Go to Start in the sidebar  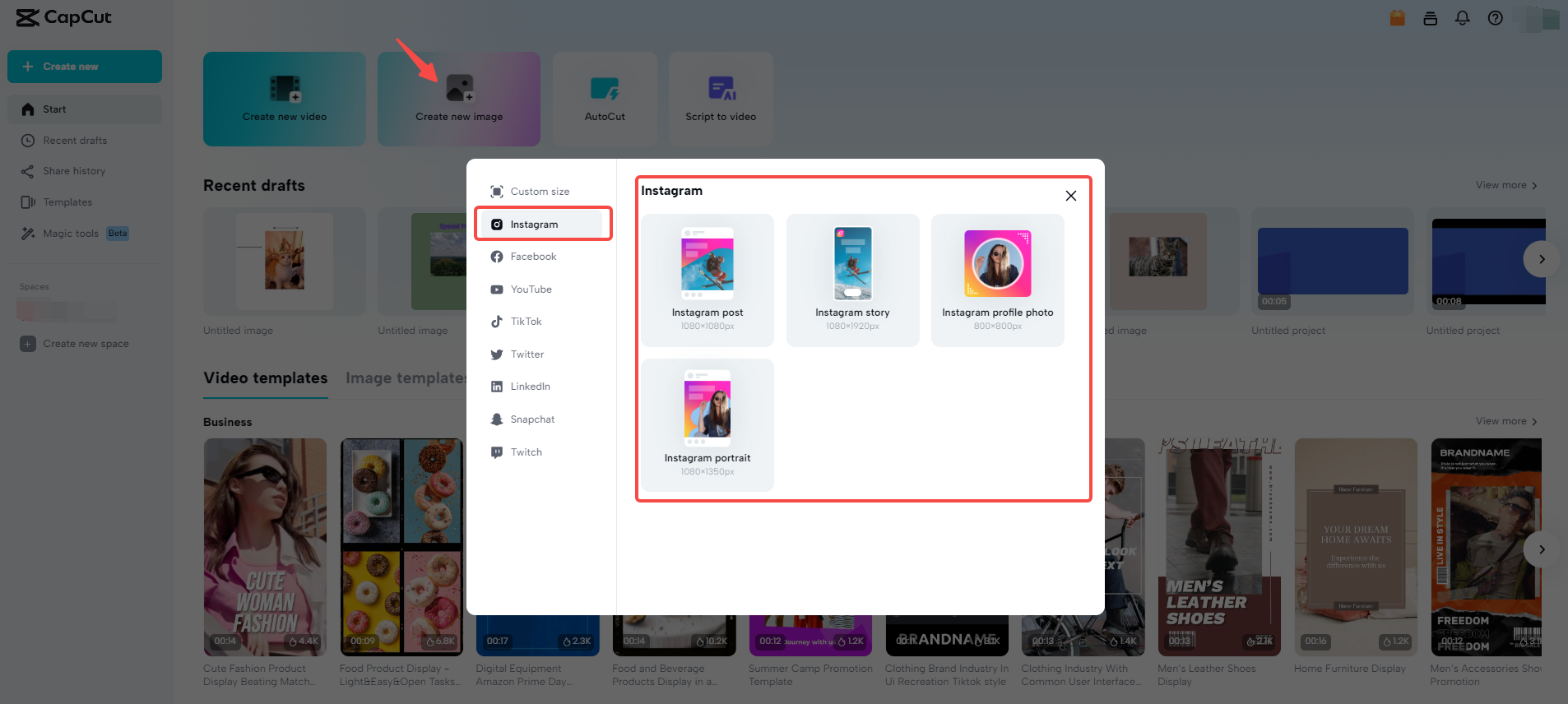tap(85, 109)
